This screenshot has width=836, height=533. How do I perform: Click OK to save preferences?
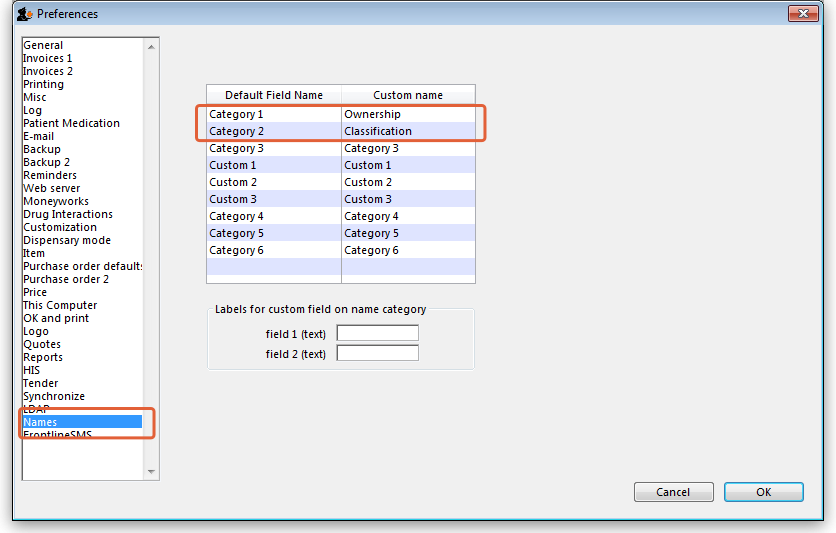click(763, 492)
